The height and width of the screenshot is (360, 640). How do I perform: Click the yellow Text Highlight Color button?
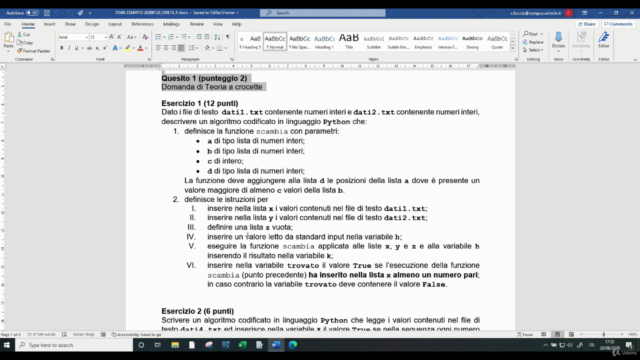tap(128, 48)
